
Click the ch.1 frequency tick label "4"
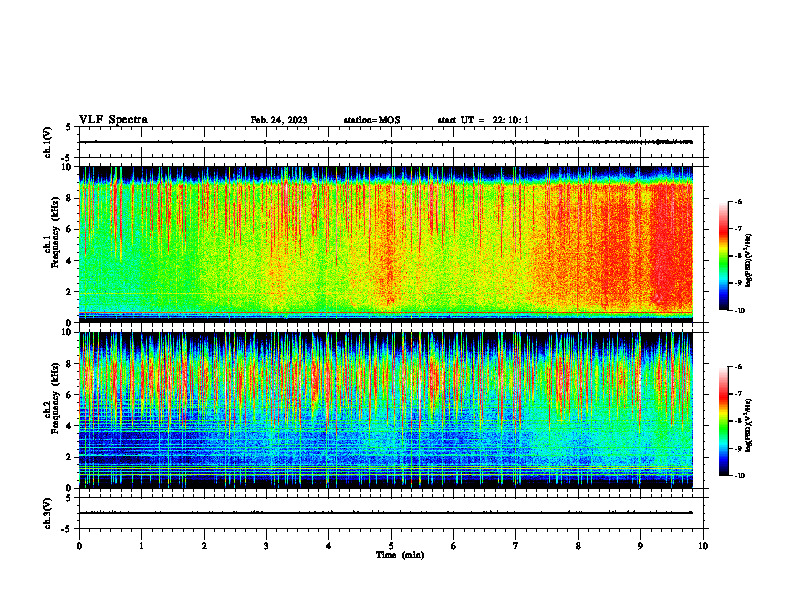(71, 261)
